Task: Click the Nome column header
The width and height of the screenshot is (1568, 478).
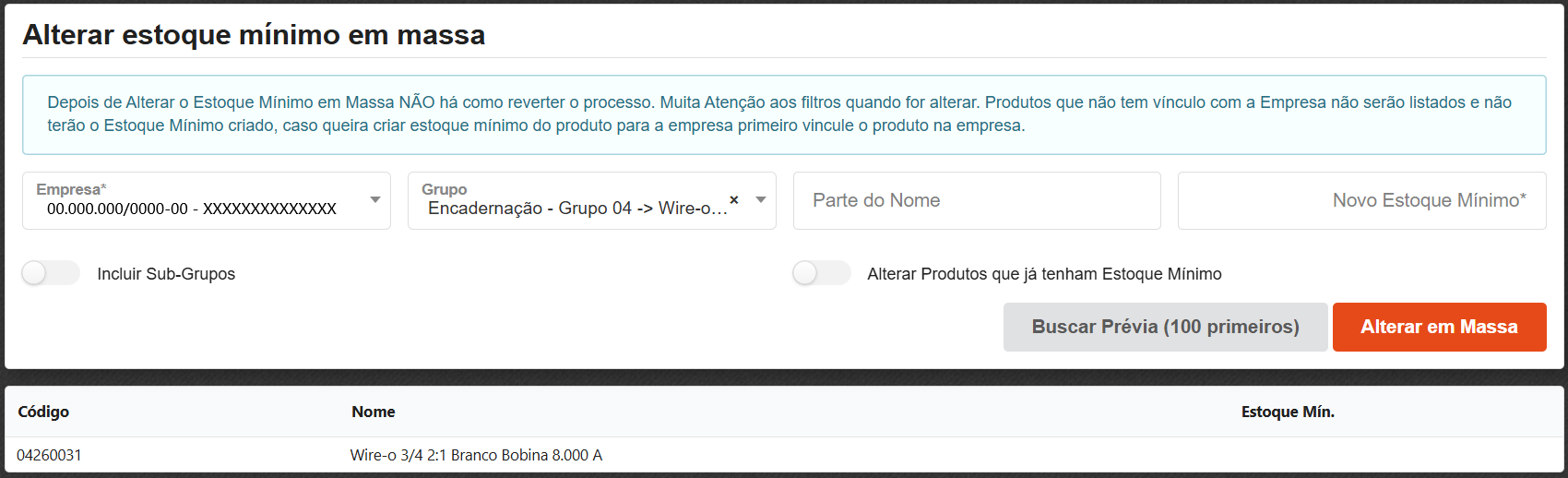Action: coord(374,412)
